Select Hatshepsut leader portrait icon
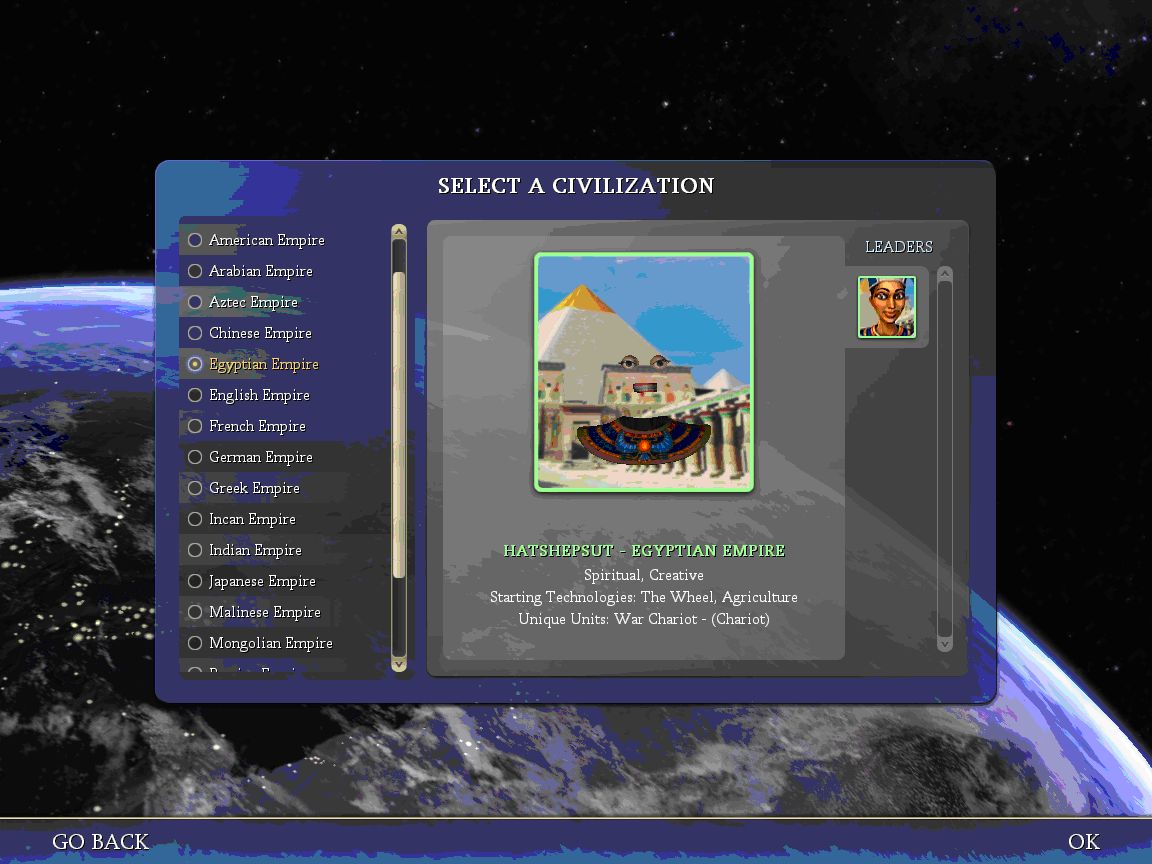 [886, 307]
